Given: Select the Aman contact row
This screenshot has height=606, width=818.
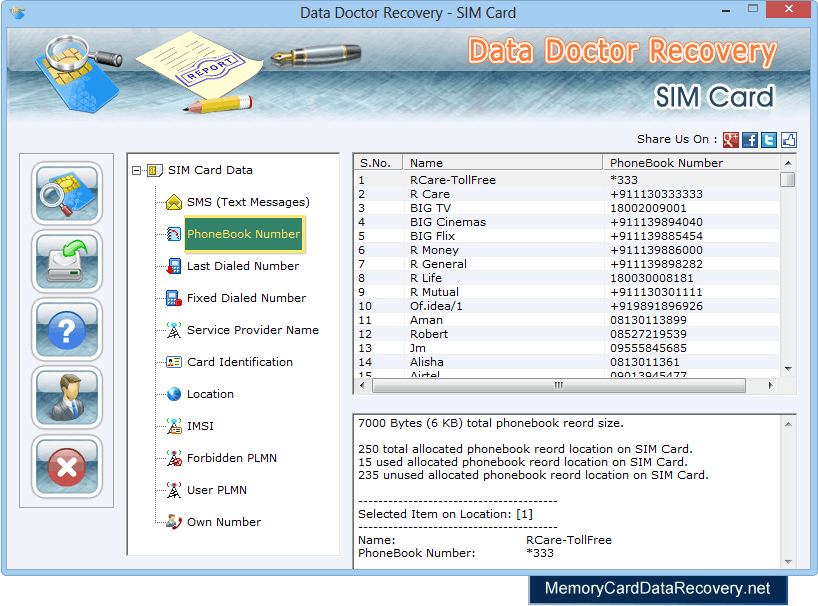Looking at the screenshot, I should (567, 320).
